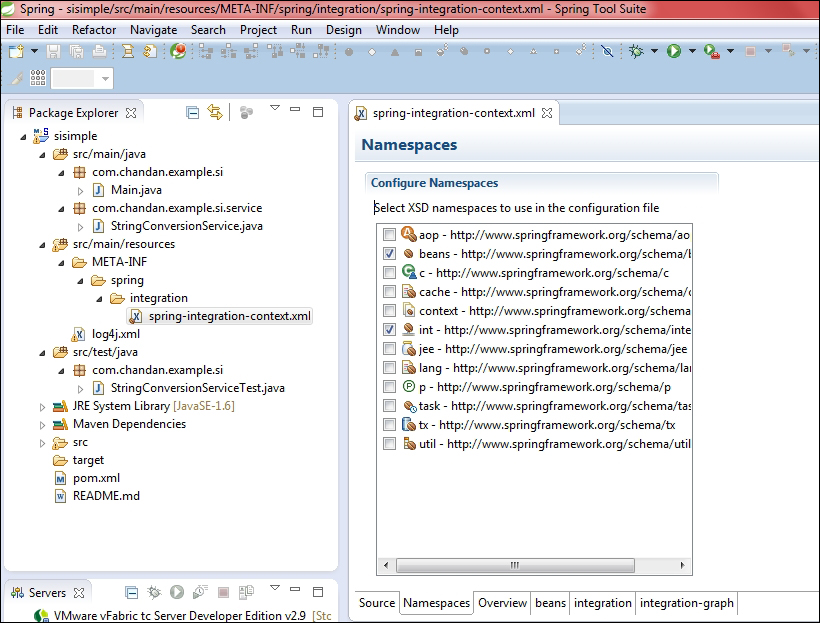Image resolution: width=820 pixels, height=623 pixels.
Task: Switch to the integration-graph tab
Action: [x=687, y=603]
